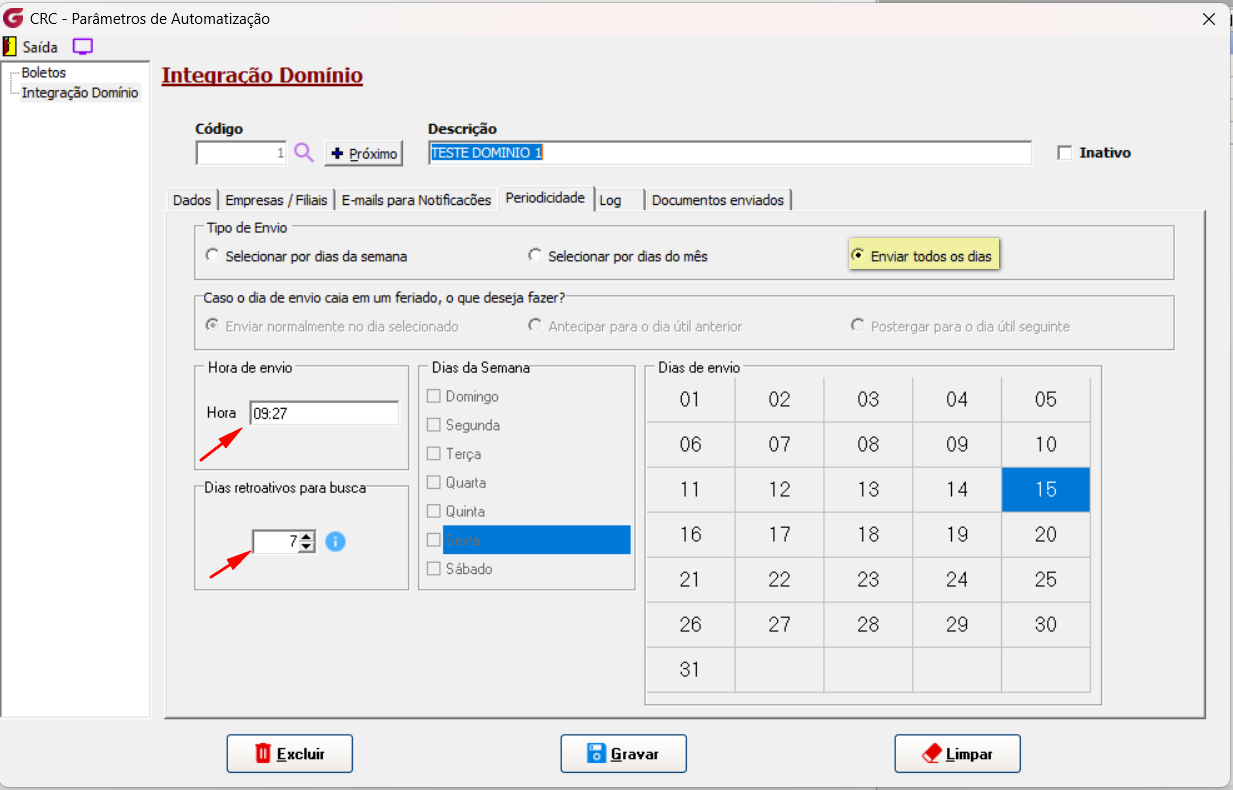Image resolution: width=1233 pixels, height=790 pixels.
Task: Check the highlighted Sexta checkbox
Action: (x=434, y=540)
